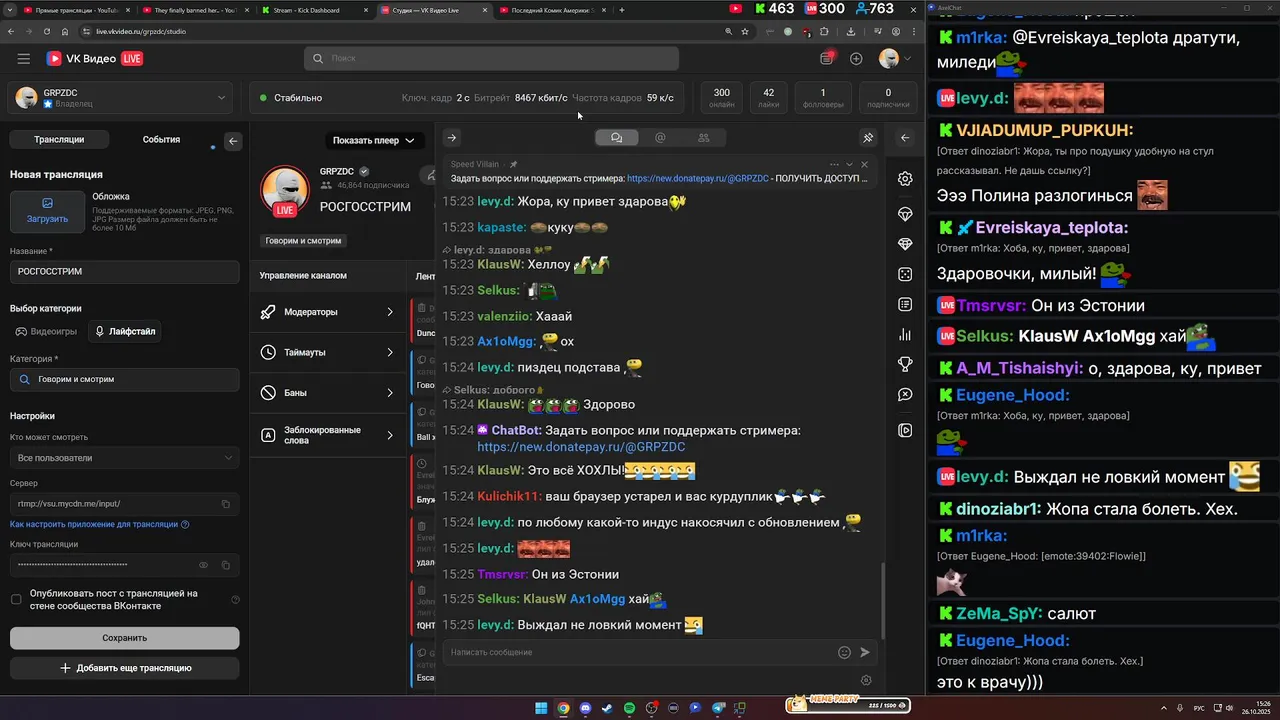Click the chat vertical scrollbar
The width and height of the screenshot is (1280, 720).
click(882, 600)
